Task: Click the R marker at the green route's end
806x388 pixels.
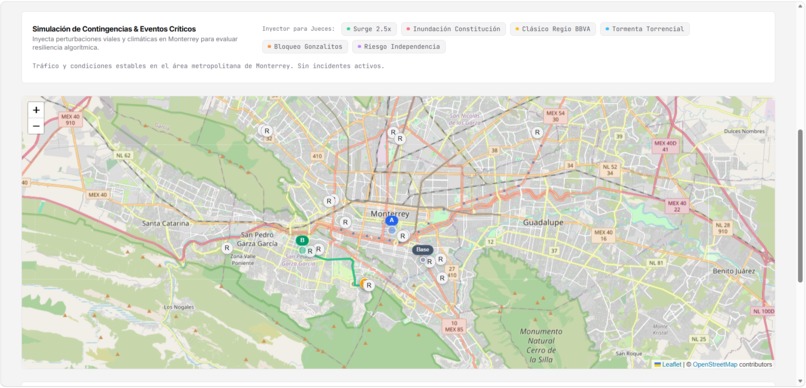Action: click(369, 285)
